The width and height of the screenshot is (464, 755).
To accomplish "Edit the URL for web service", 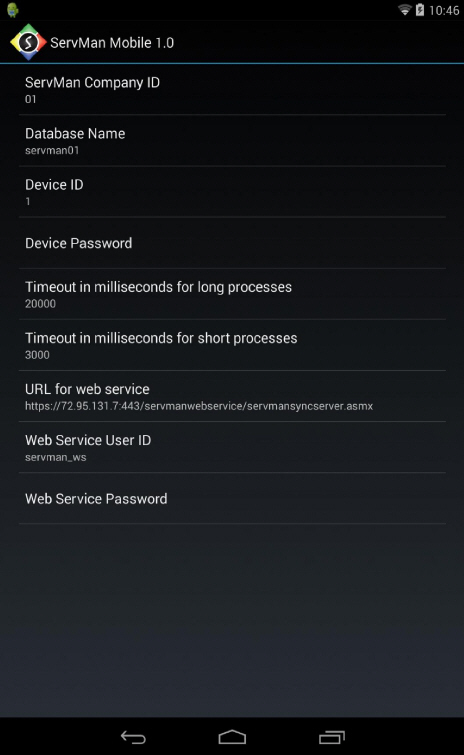I will pyautogui.click(x=232, y=396).
